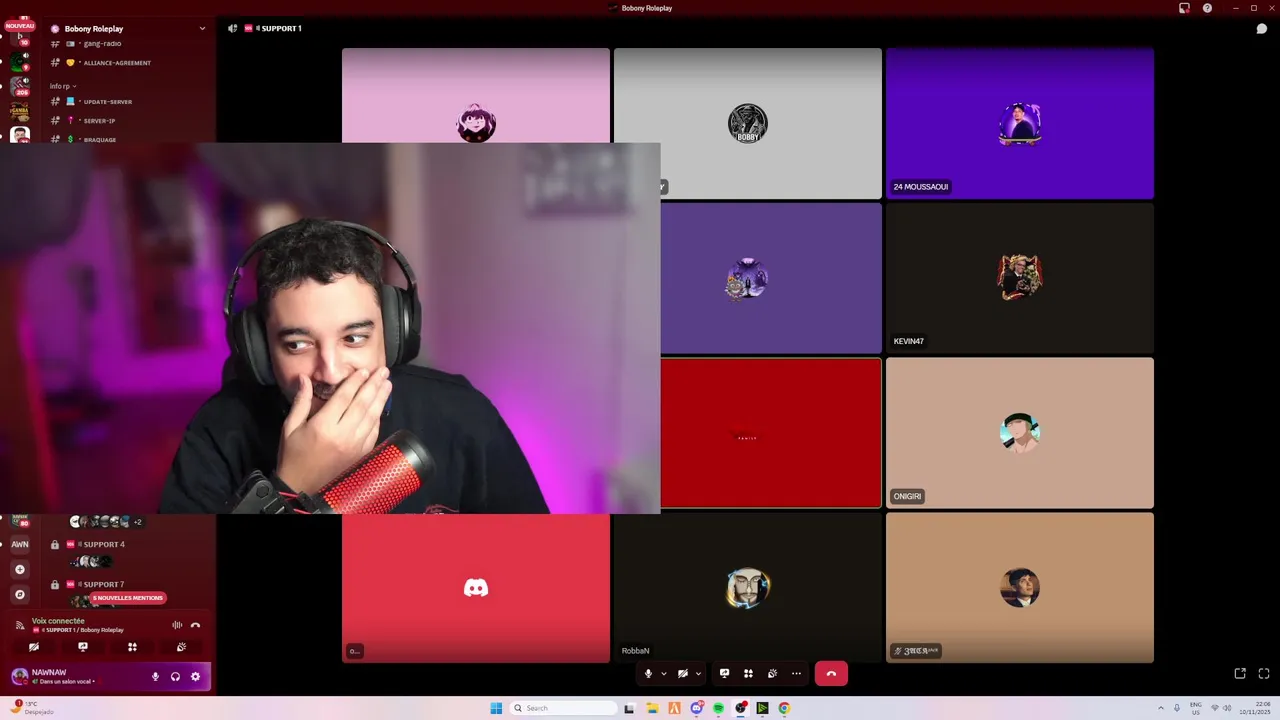Open more options ellipsis in call bar
This screenshot has height=720, width=1280.
(x=796, y=674)
